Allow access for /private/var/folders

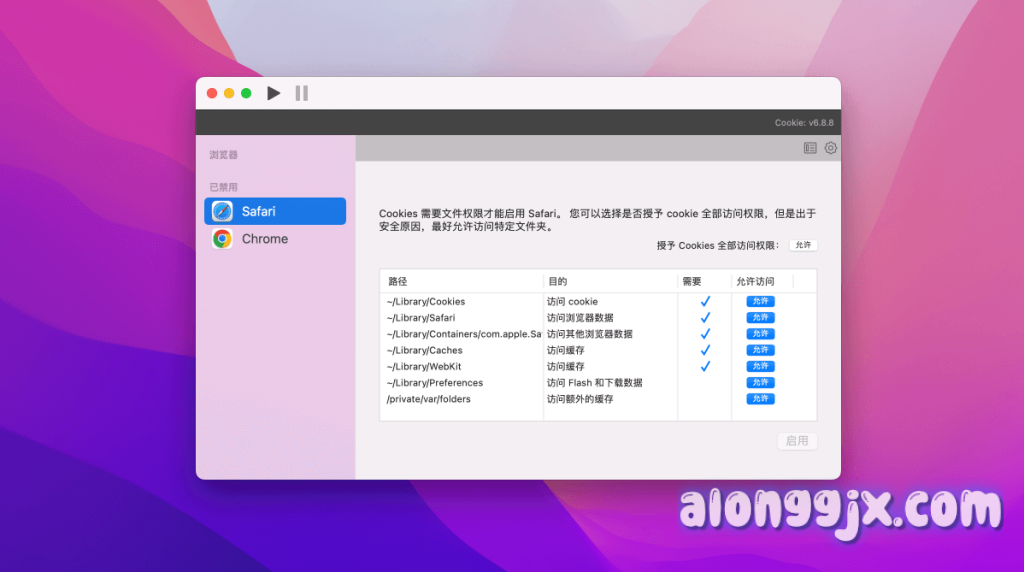pos(760,399)
